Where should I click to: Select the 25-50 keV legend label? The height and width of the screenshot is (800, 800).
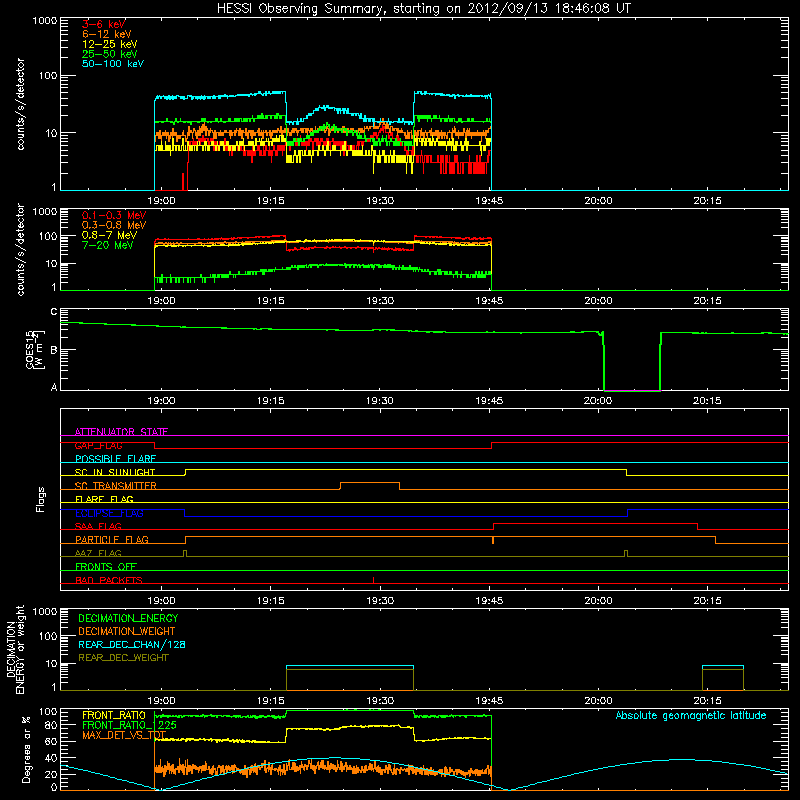tap(110, 54)
